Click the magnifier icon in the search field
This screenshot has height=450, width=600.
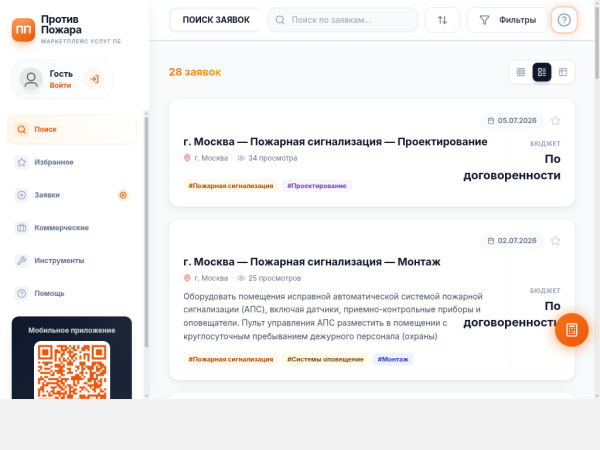[x=280, y=20]
